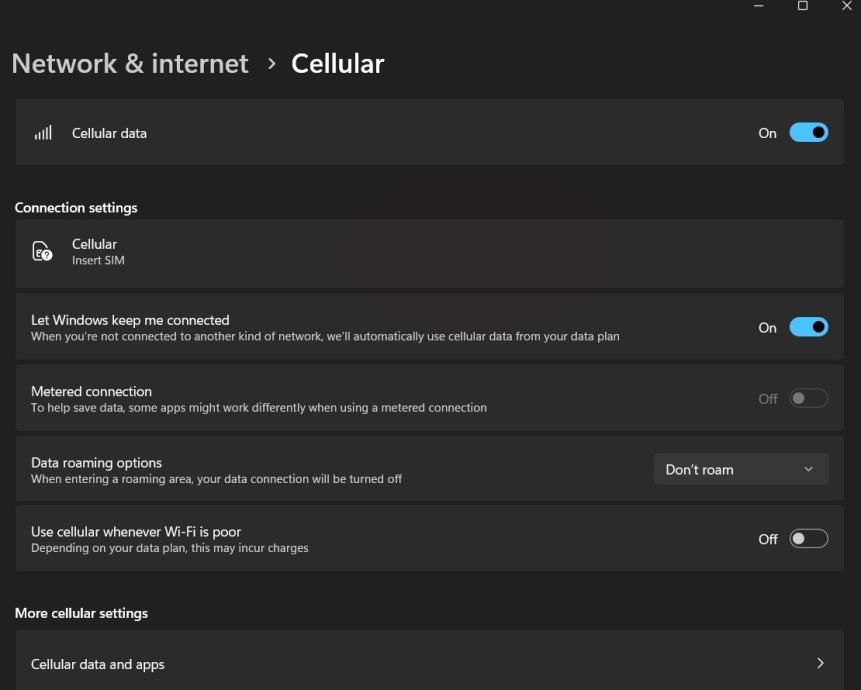Click the More cellular settings heading
The width and height of the screenshot is (861, 690).
tap(81, 613)
